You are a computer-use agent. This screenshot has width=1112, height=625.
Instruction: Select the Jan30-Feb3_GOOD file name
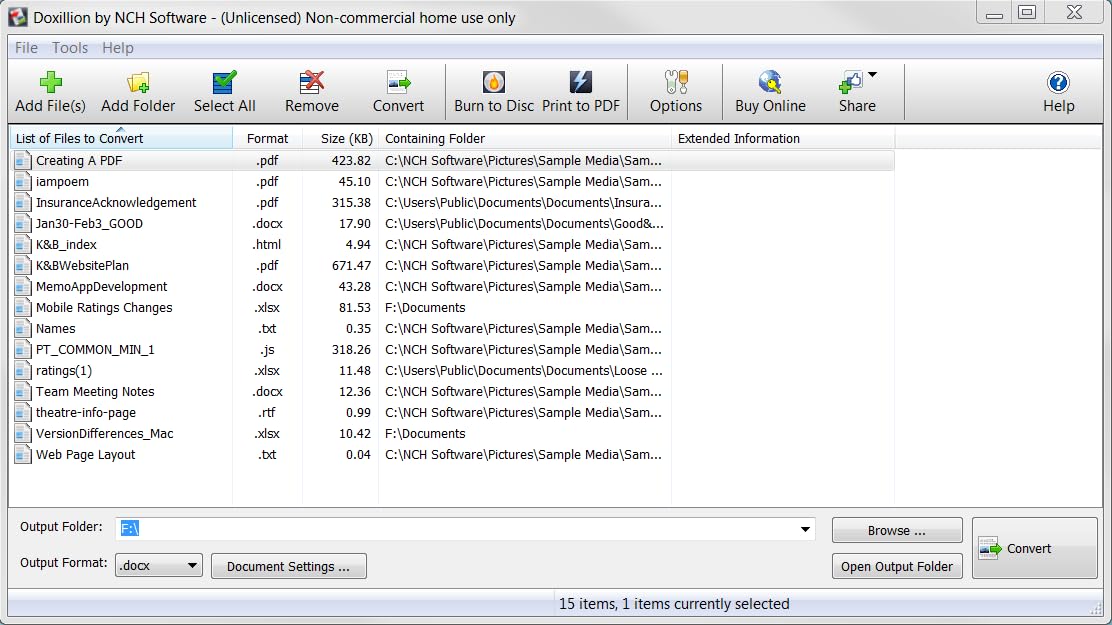click(x=89, y=223)
